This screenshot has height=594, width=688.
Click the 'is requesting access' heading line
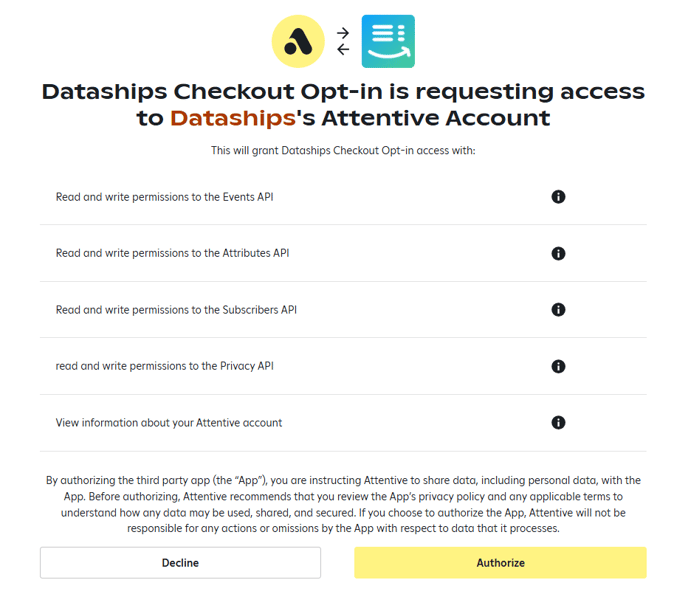[343, 92]
